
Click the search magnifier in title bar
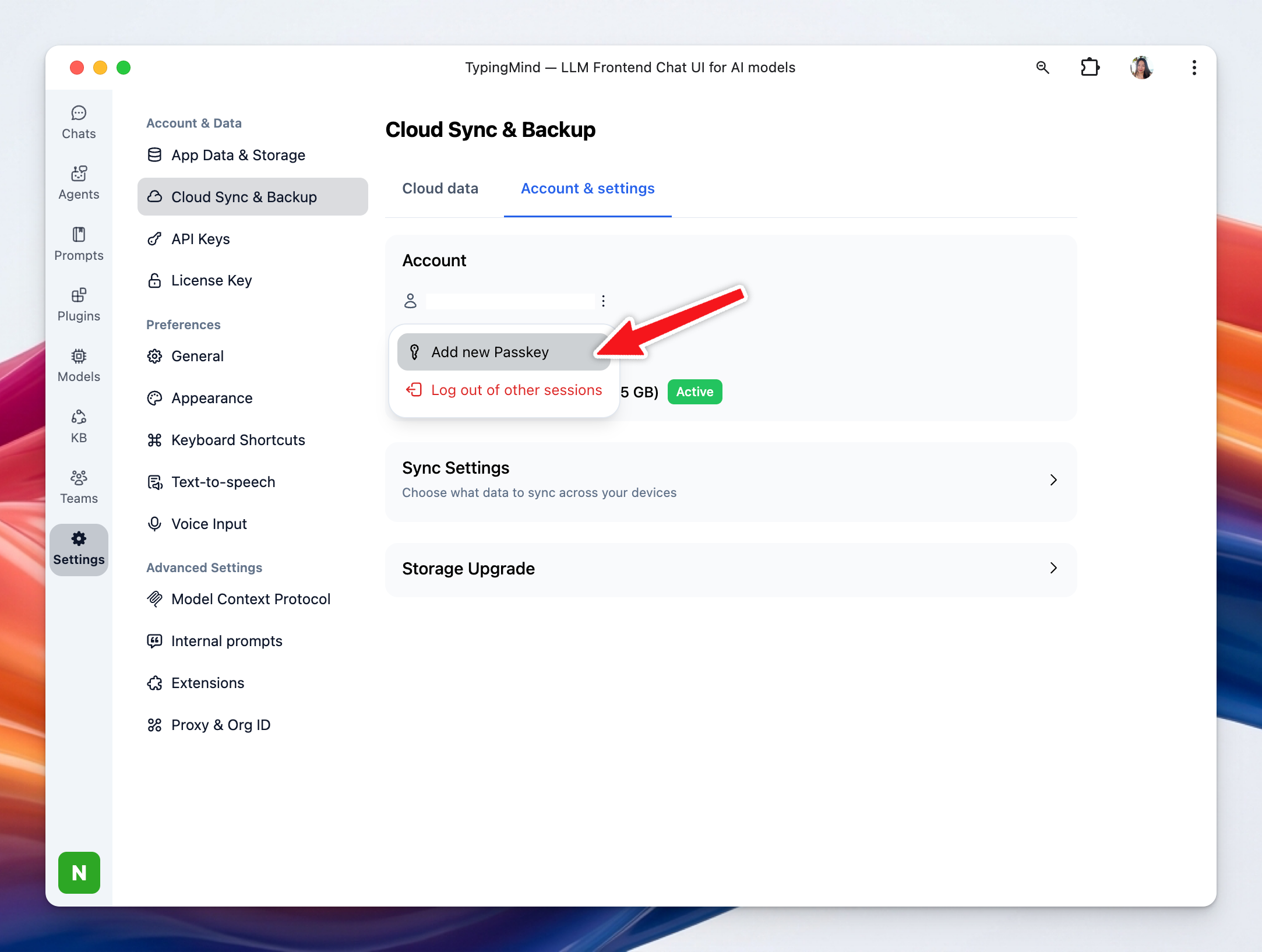(x=1042, y=68)
